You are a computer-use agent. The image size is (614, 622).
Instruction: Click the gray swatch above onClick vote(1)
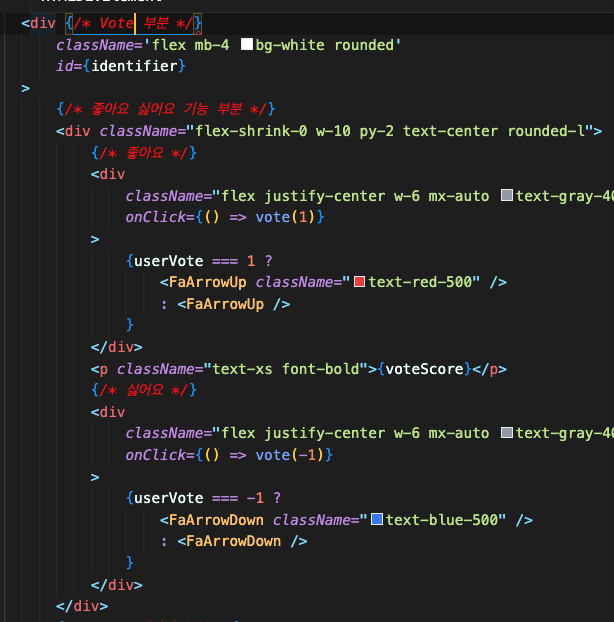pos(507,195)
